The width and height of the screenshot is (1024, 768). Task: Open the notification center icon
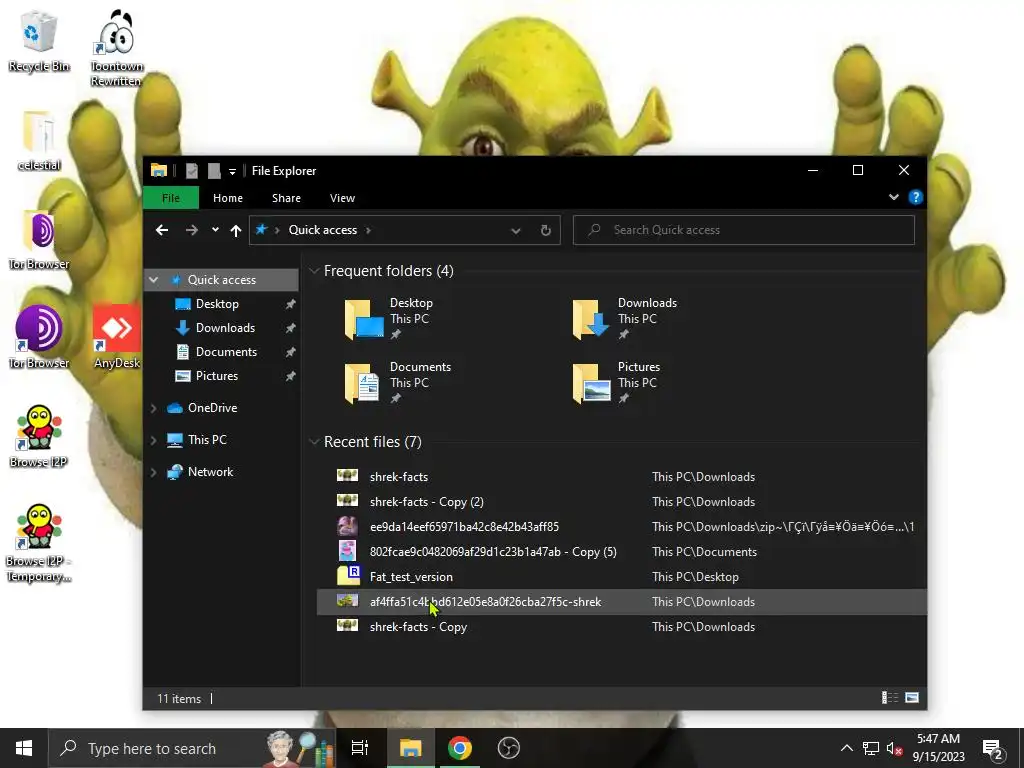(x=993, y=748)
